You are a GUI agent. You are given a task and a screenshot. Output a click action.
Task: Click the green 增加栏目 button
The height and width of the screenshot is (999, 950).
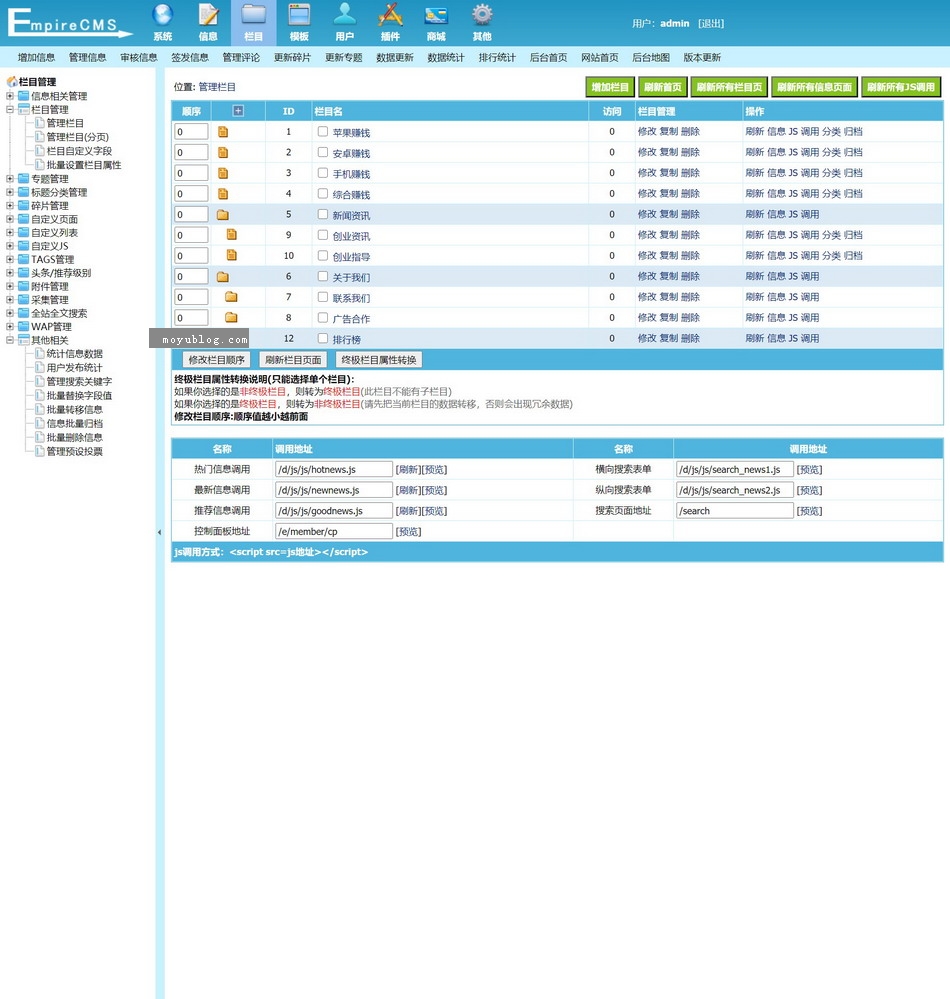(610, 87)
